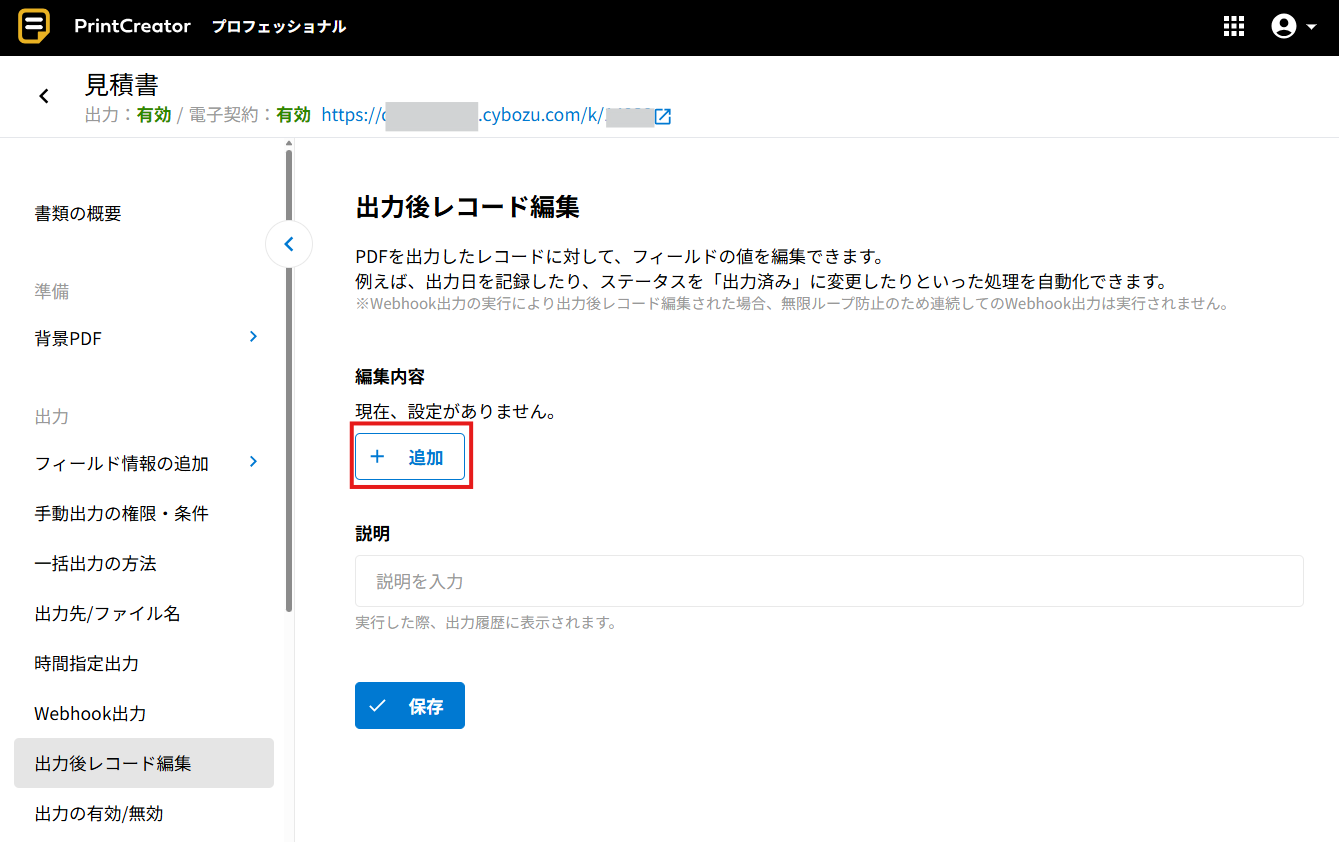
Task: Focus the 説明 input field
Action: coord(828,581)
